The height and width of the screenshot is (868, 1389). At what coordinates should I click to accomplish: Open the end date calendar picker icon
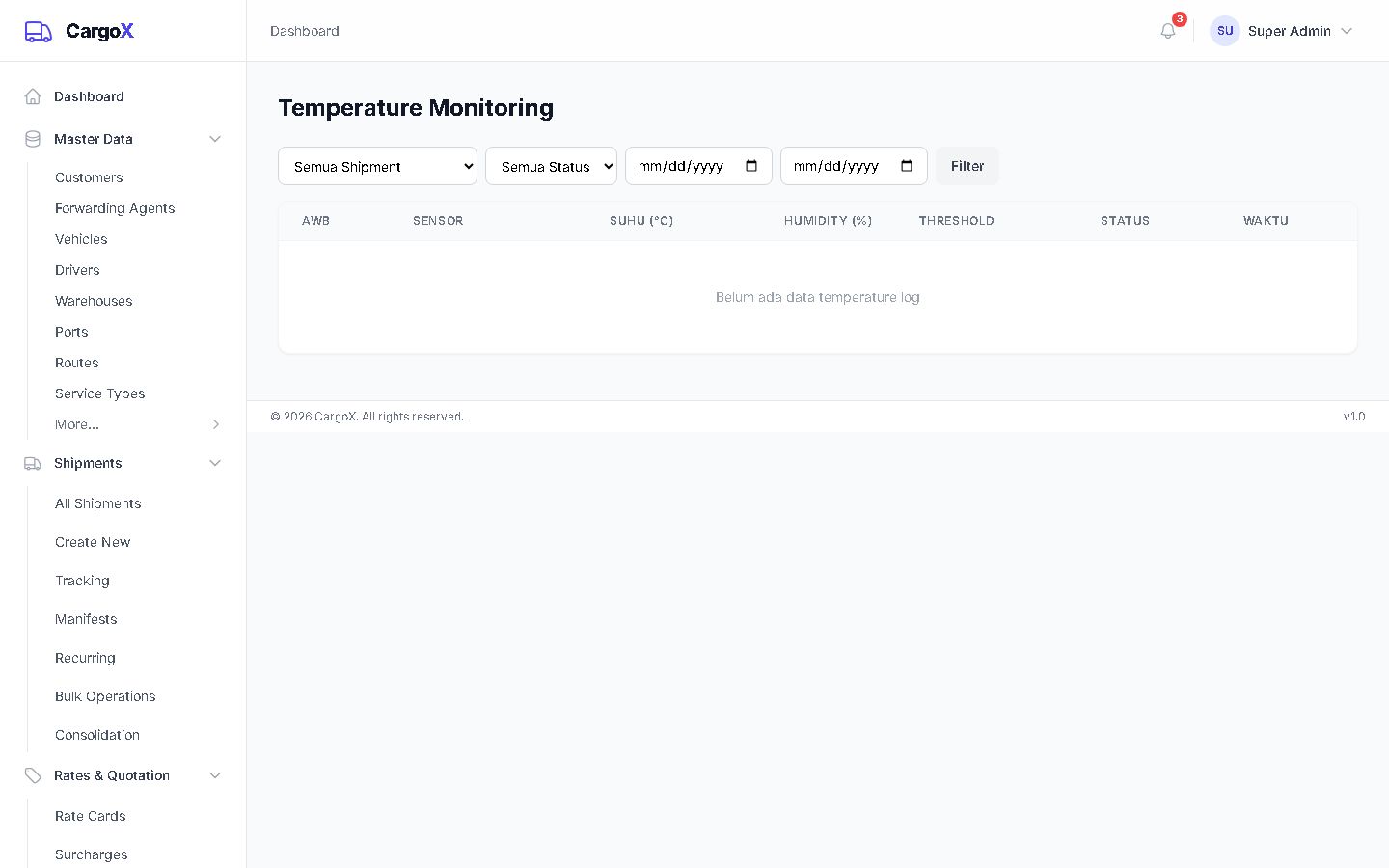907,166
